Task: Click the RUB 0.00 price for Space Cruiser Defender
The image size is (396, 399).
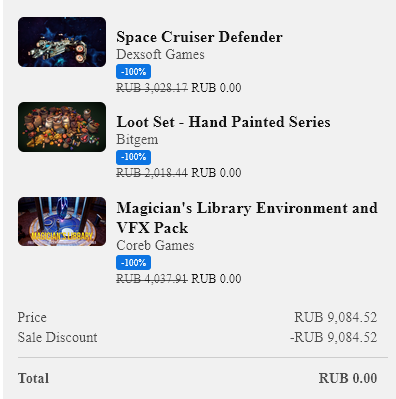Action: click(x=216, y=88)
